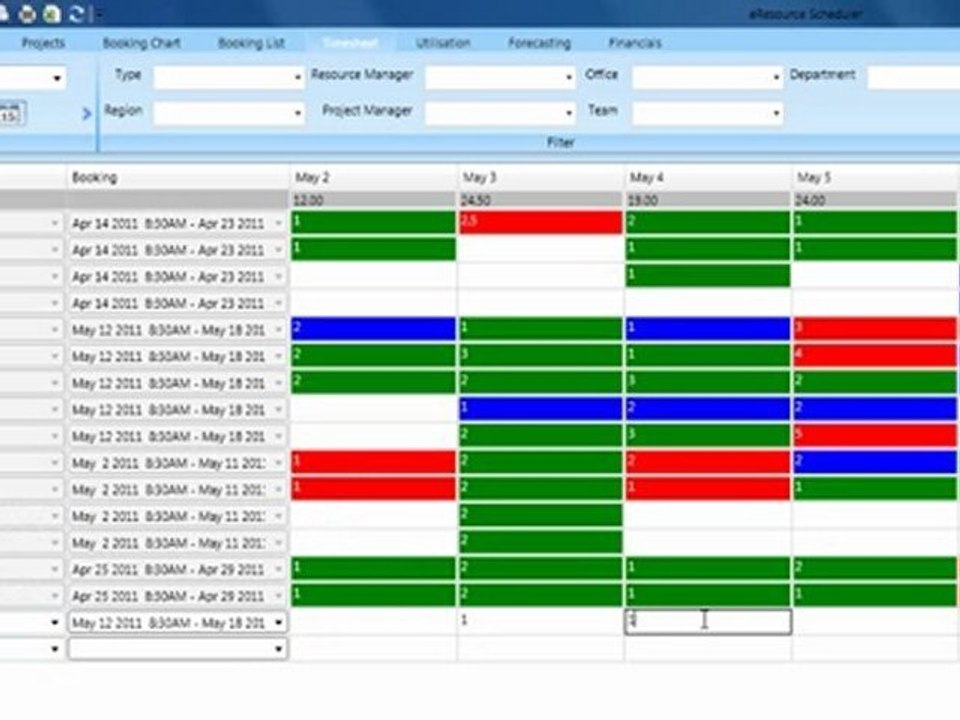Image resolution: width=960 pixels, height=720 pixels.
Task: Click the red cell with 3 under May 5
Action: (x=875, y=329)
